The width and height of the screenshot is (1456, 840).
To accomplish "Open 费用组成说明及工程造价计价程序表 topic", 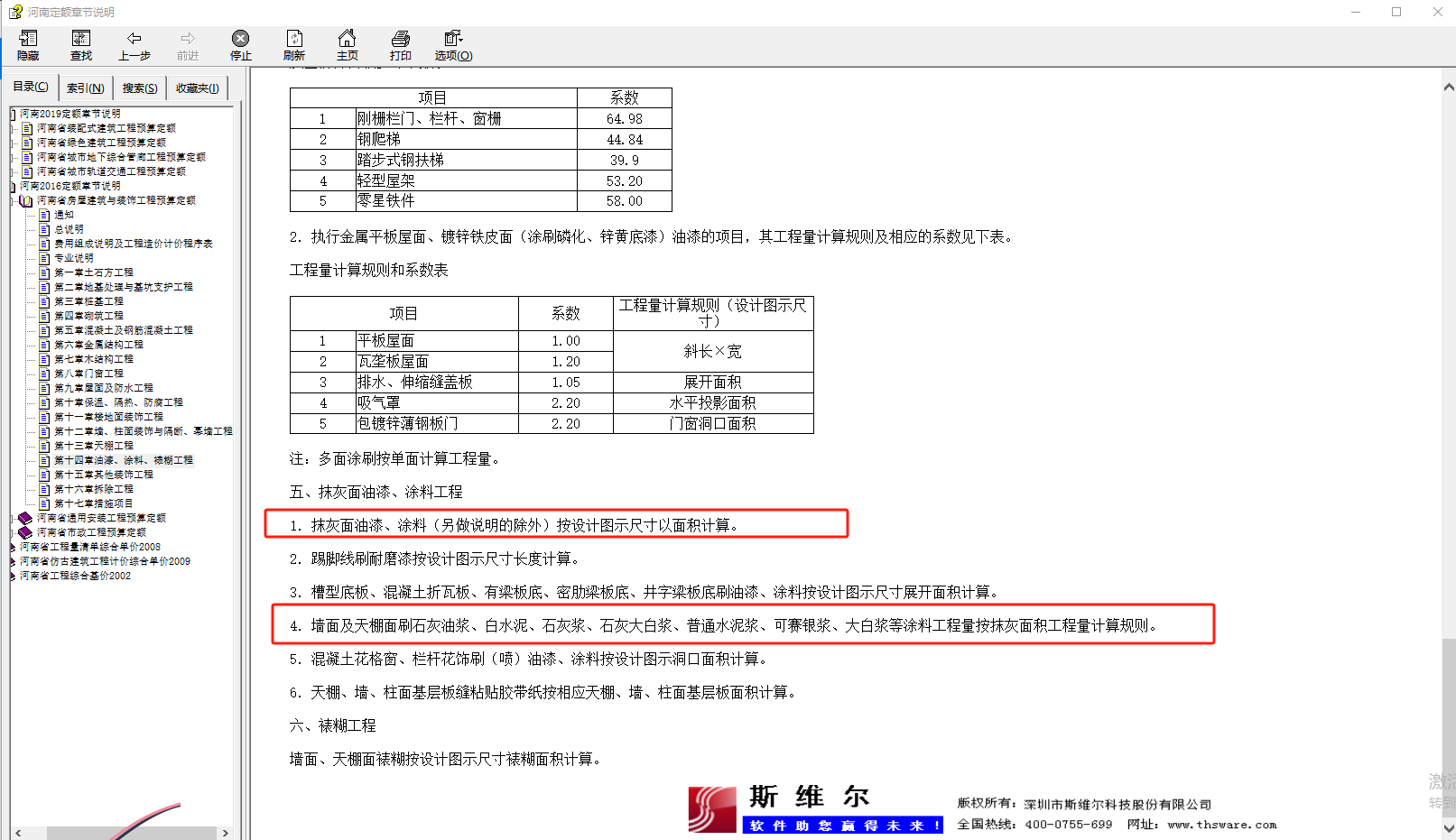I will point(134,244).
